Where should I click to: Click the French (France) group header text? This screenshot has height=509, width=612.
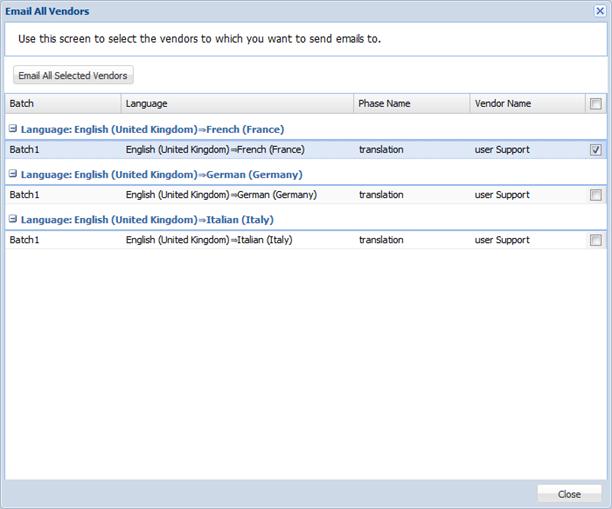click(152, 129)
